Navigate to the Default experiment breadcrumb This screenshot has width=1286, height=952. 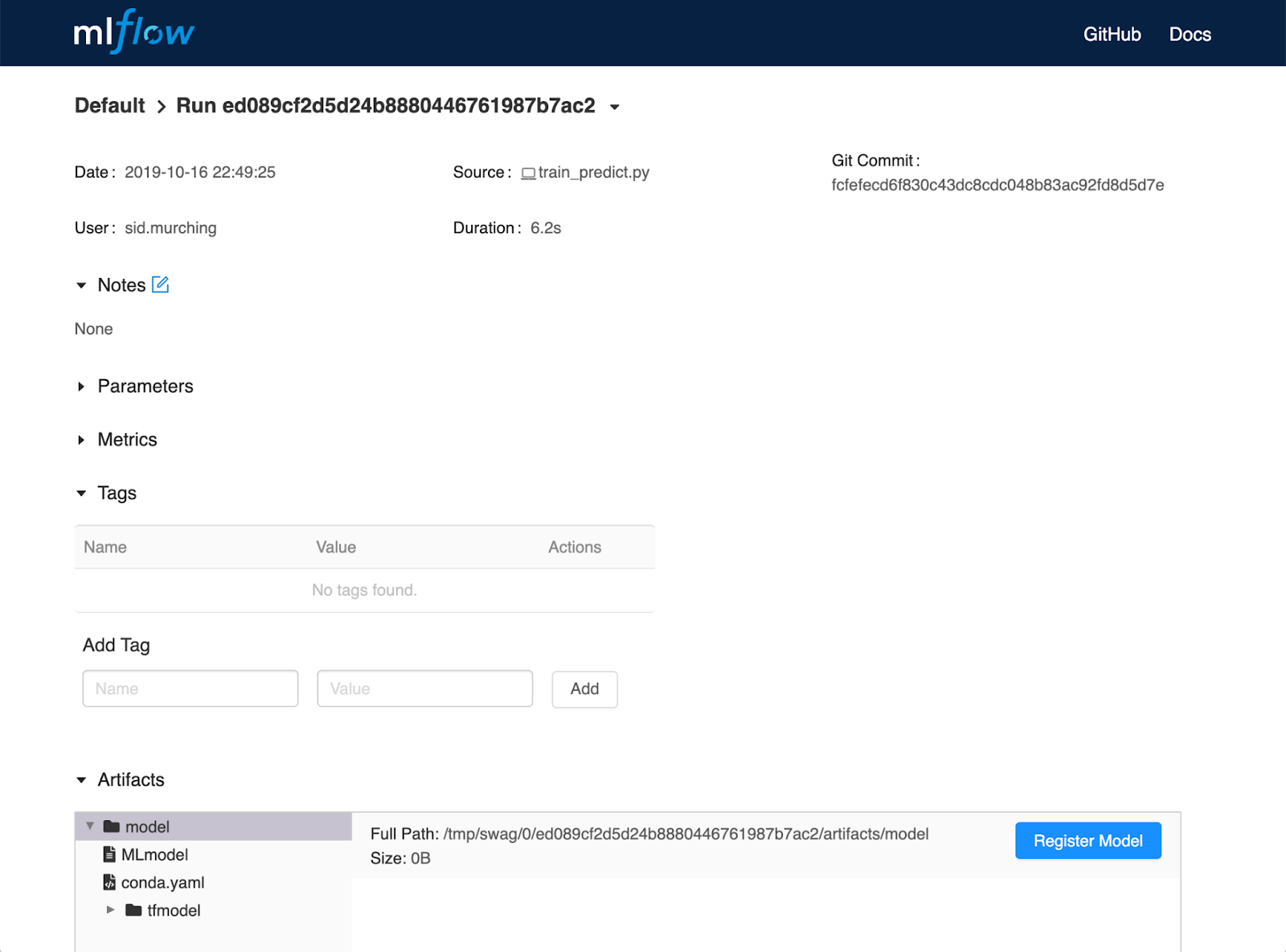click(x=109, y=105)
